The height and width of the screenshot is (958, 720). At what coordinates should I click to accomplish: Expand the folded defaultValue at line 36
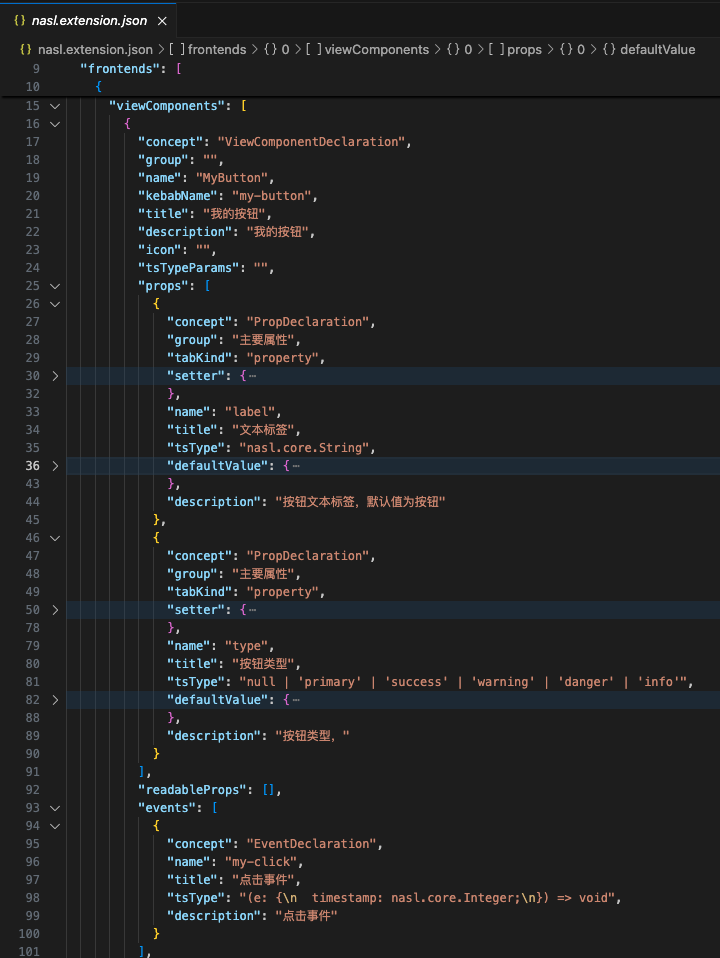55,466
